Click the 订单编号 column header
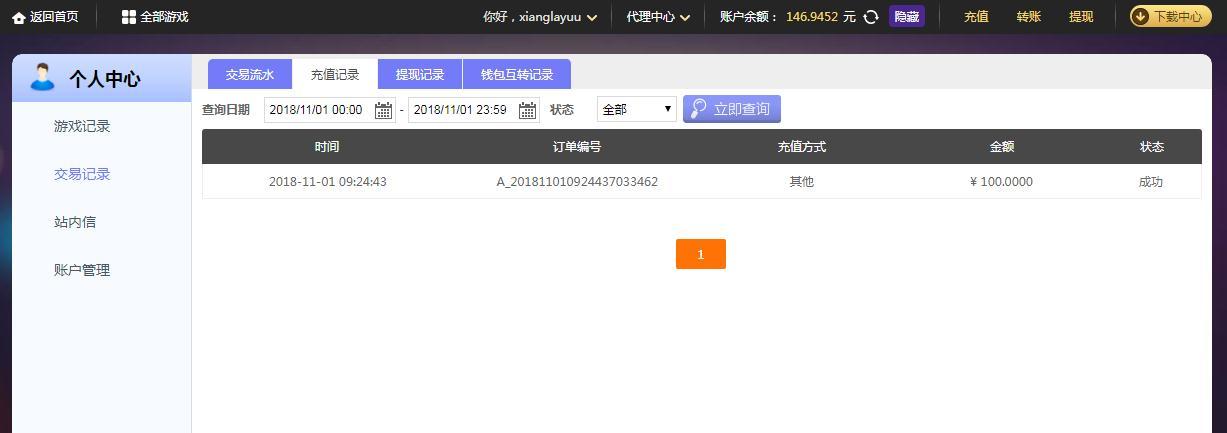This screenshot has width=1227, height=433. 577,147
